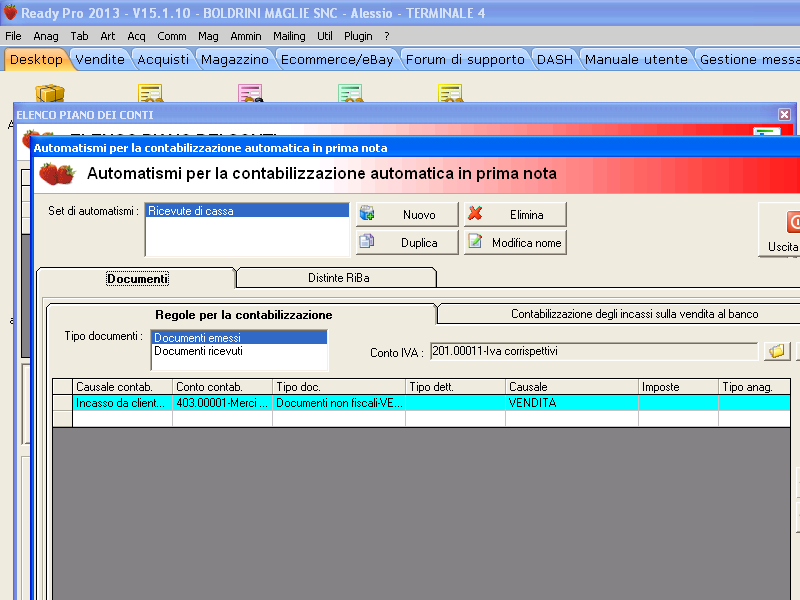Switch to the Vendite tab
800x600 pixels.
point(100,60)
